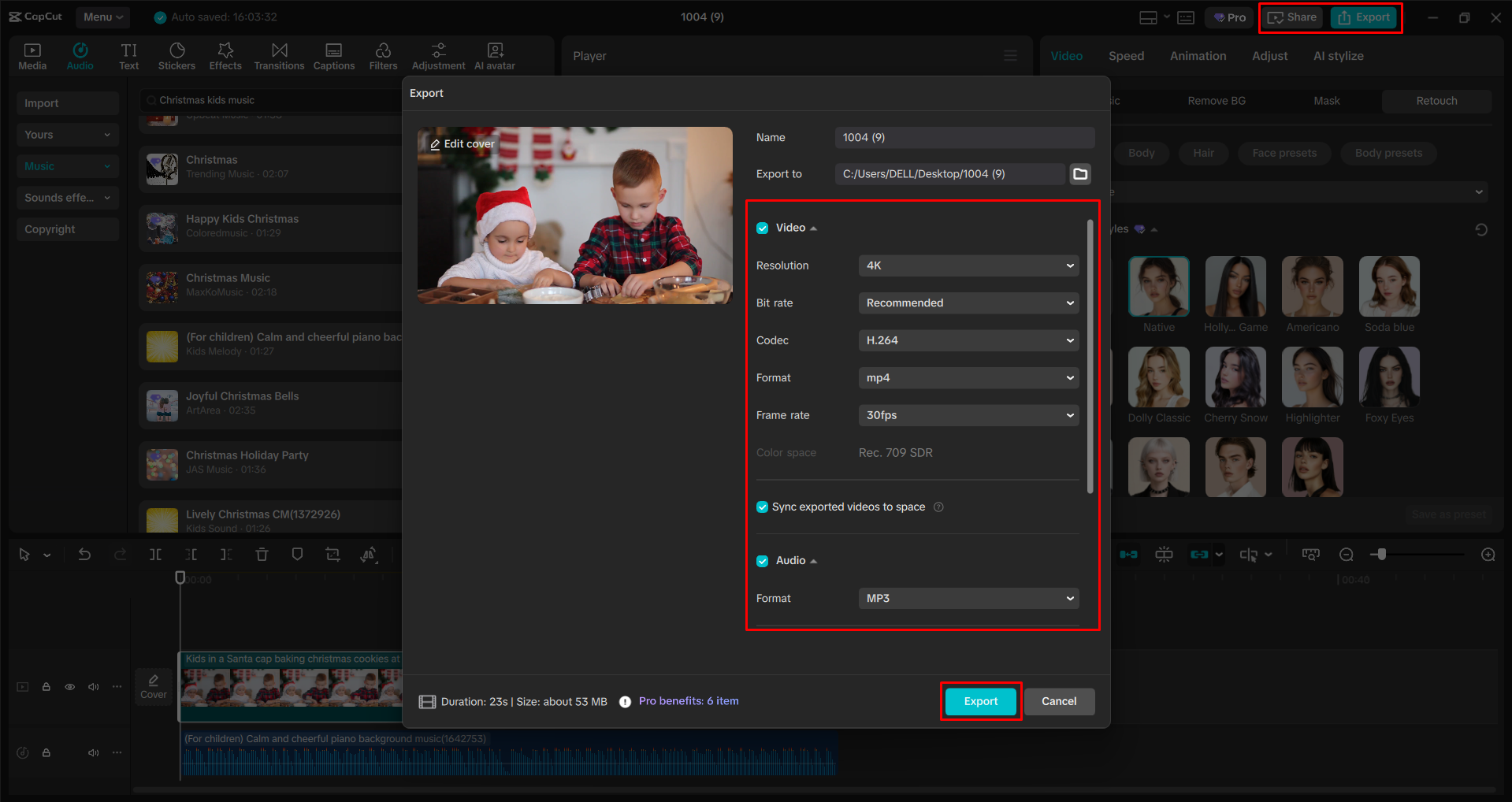Open the audio Format dropdown showing MP3
Image resolution: width=1512 pixels, height=802 pixels.
(x=968, y=598)
